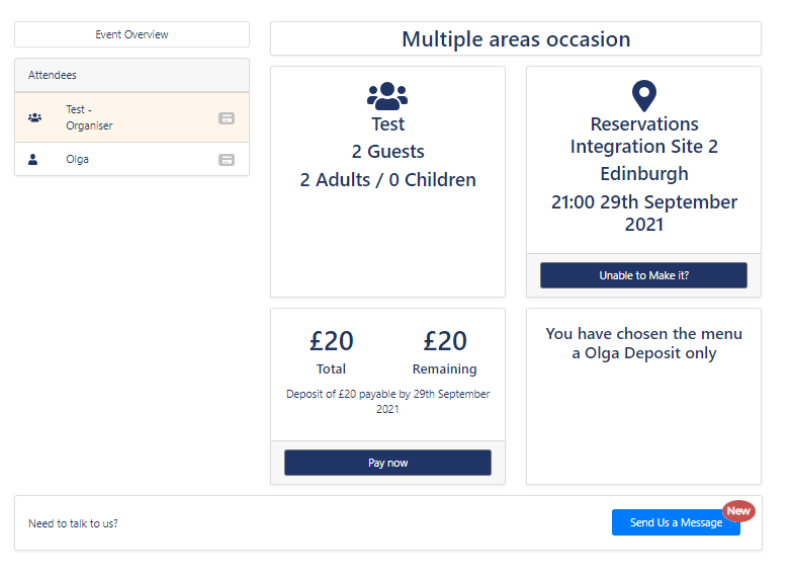Screen dimensions: 787x574
Task: Select the Attendees header
Action: (x=132, y=75)
